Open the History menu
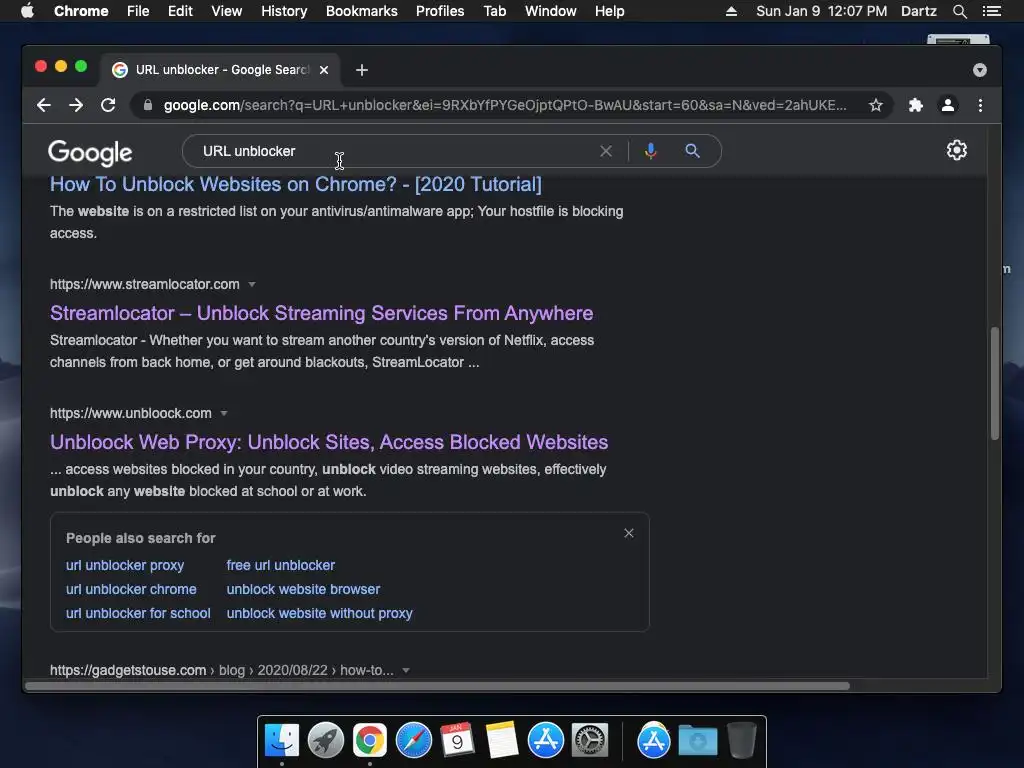 [x=284, y=11]
